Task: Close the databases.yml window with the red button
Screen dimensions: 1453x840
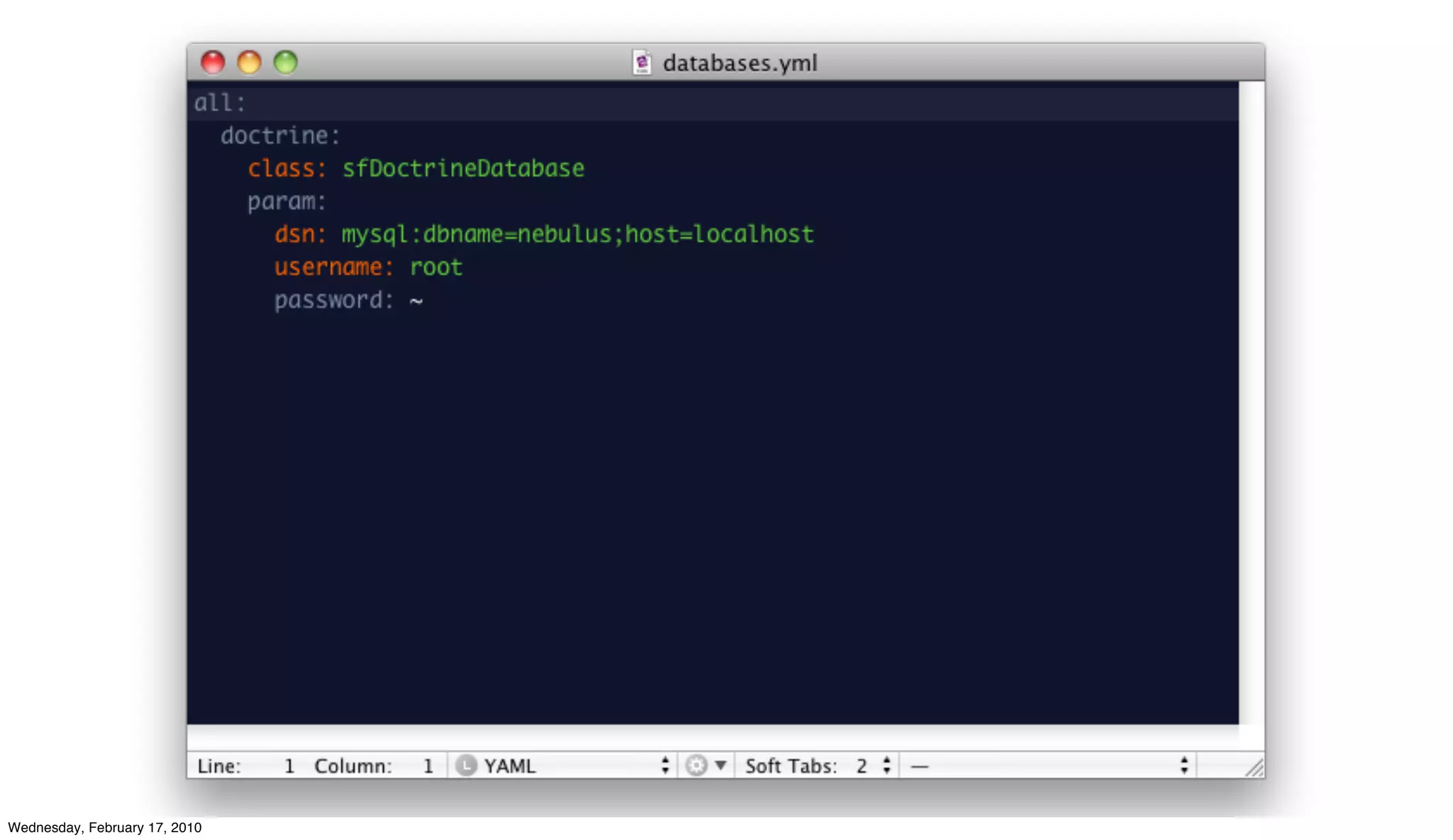Action: 213,62
